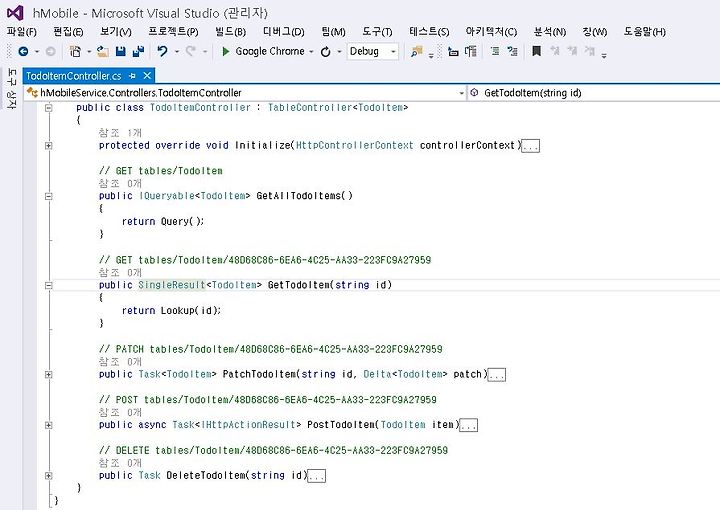
Task: Click the Save All icon
Action: click(x=138, y=51)
